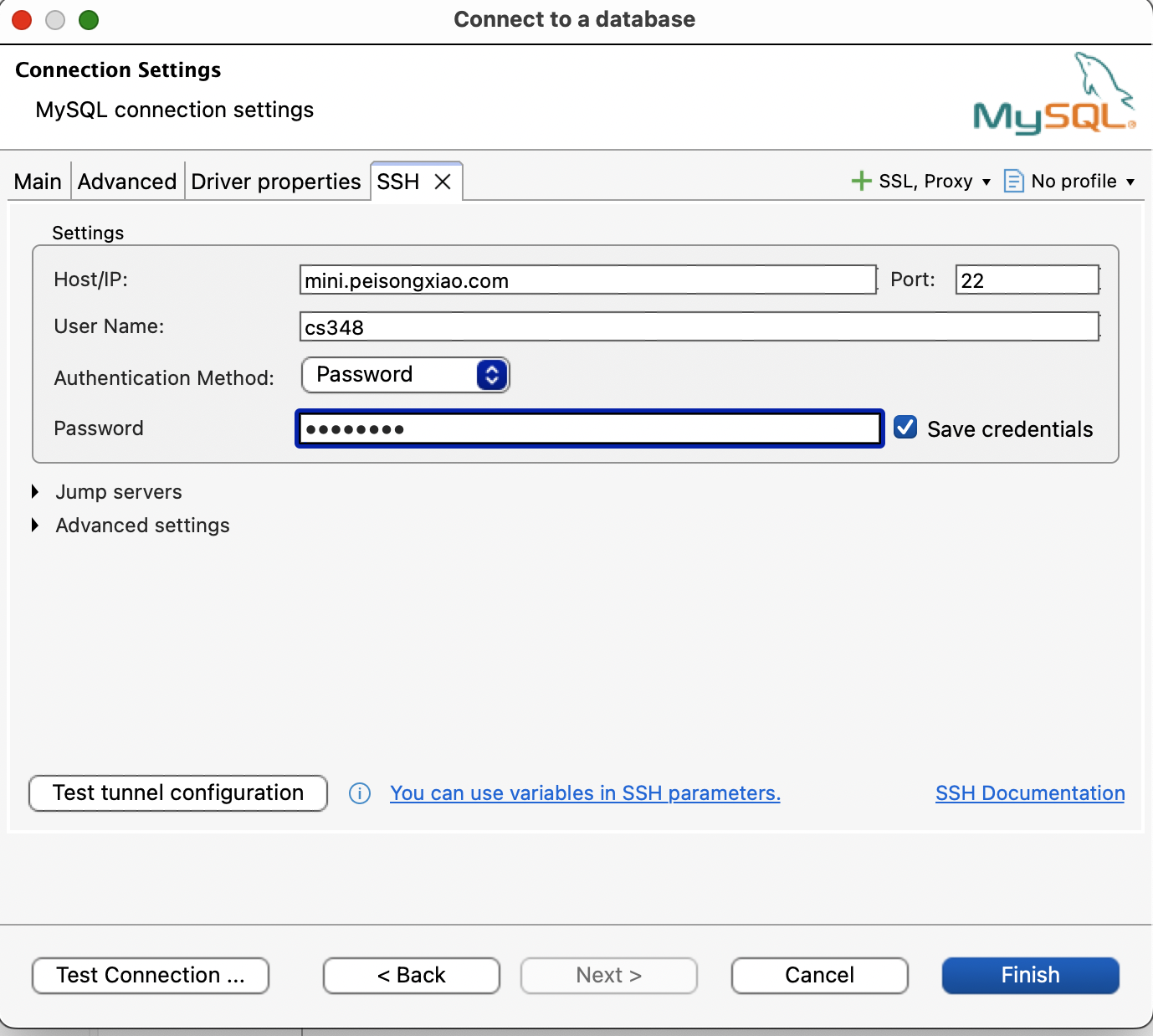
Task: Click the Host/IP input field
Action: pyautogui.click(x=587, y=280)
